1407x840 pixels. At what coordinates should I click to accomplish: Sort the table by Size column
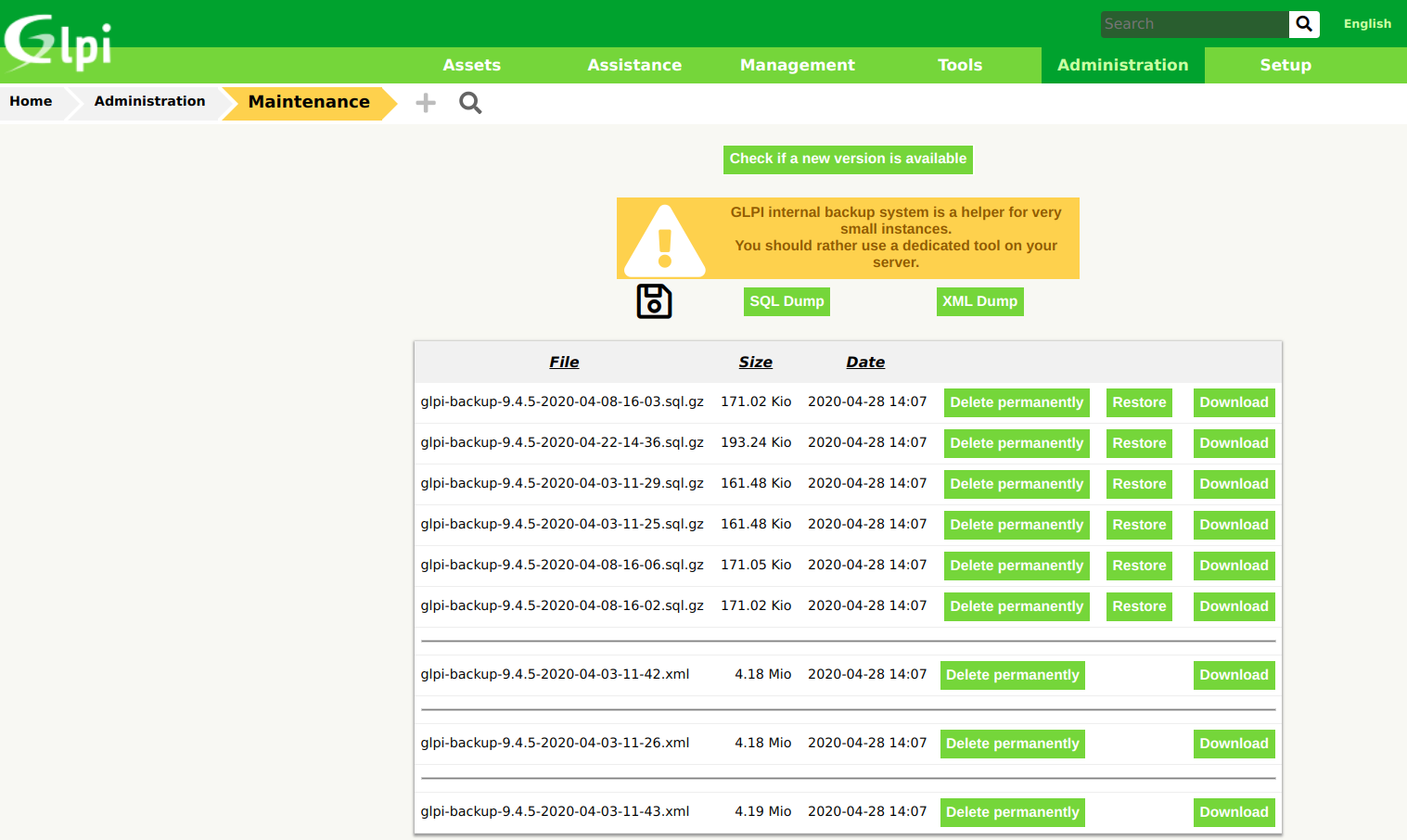(755, 363)
